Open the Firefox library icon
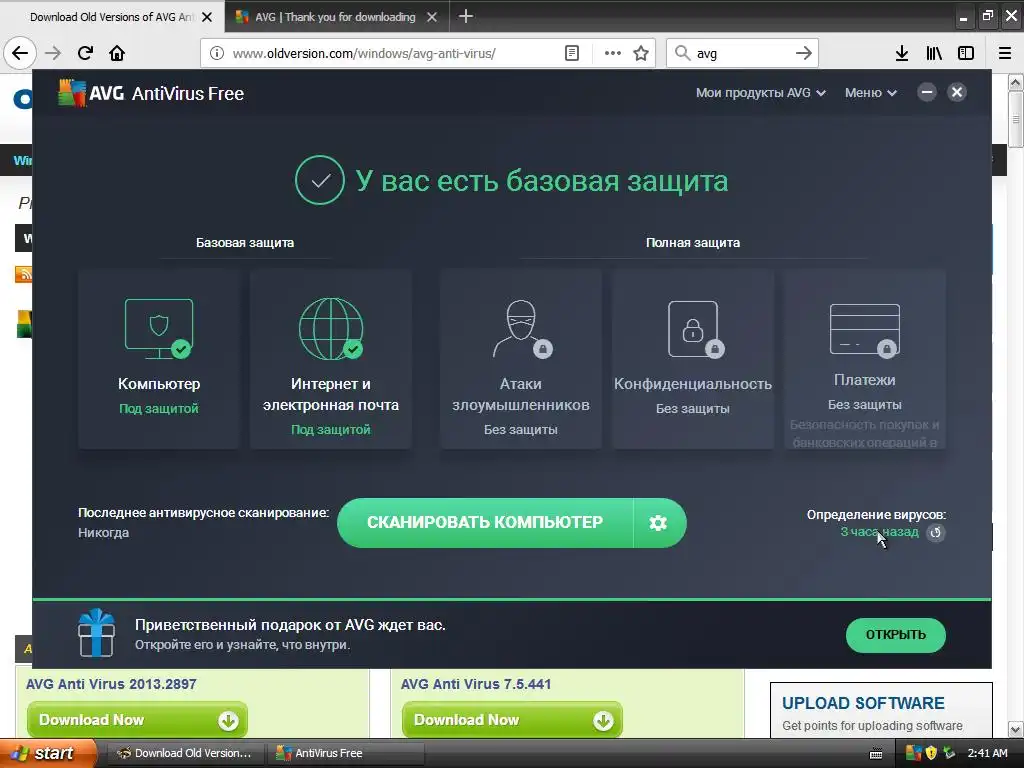Viewport: 1024px width, 768px height. (x=935, y=53)
